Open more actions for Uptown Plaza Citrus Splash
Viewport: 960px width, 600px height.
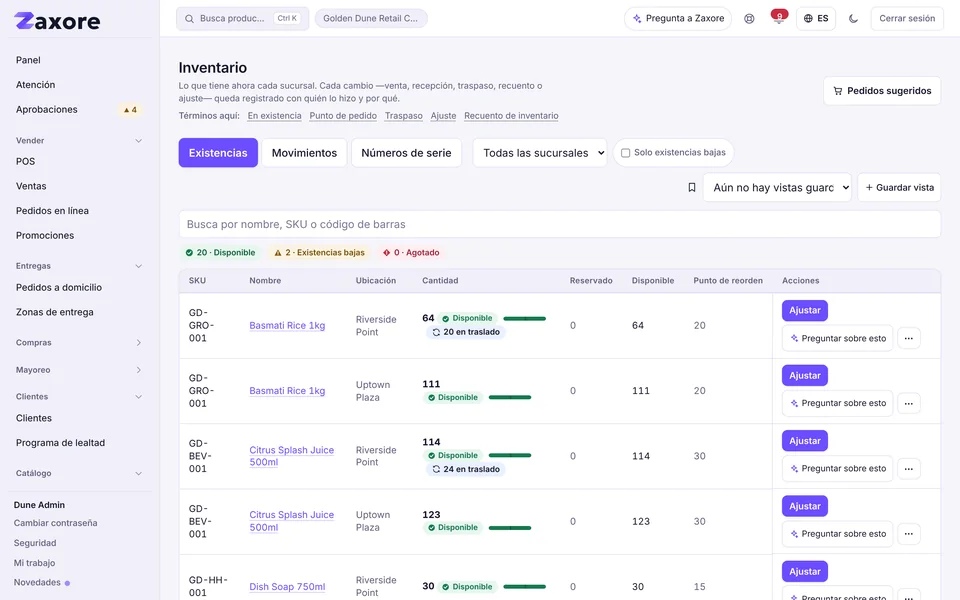click(909, 534)
